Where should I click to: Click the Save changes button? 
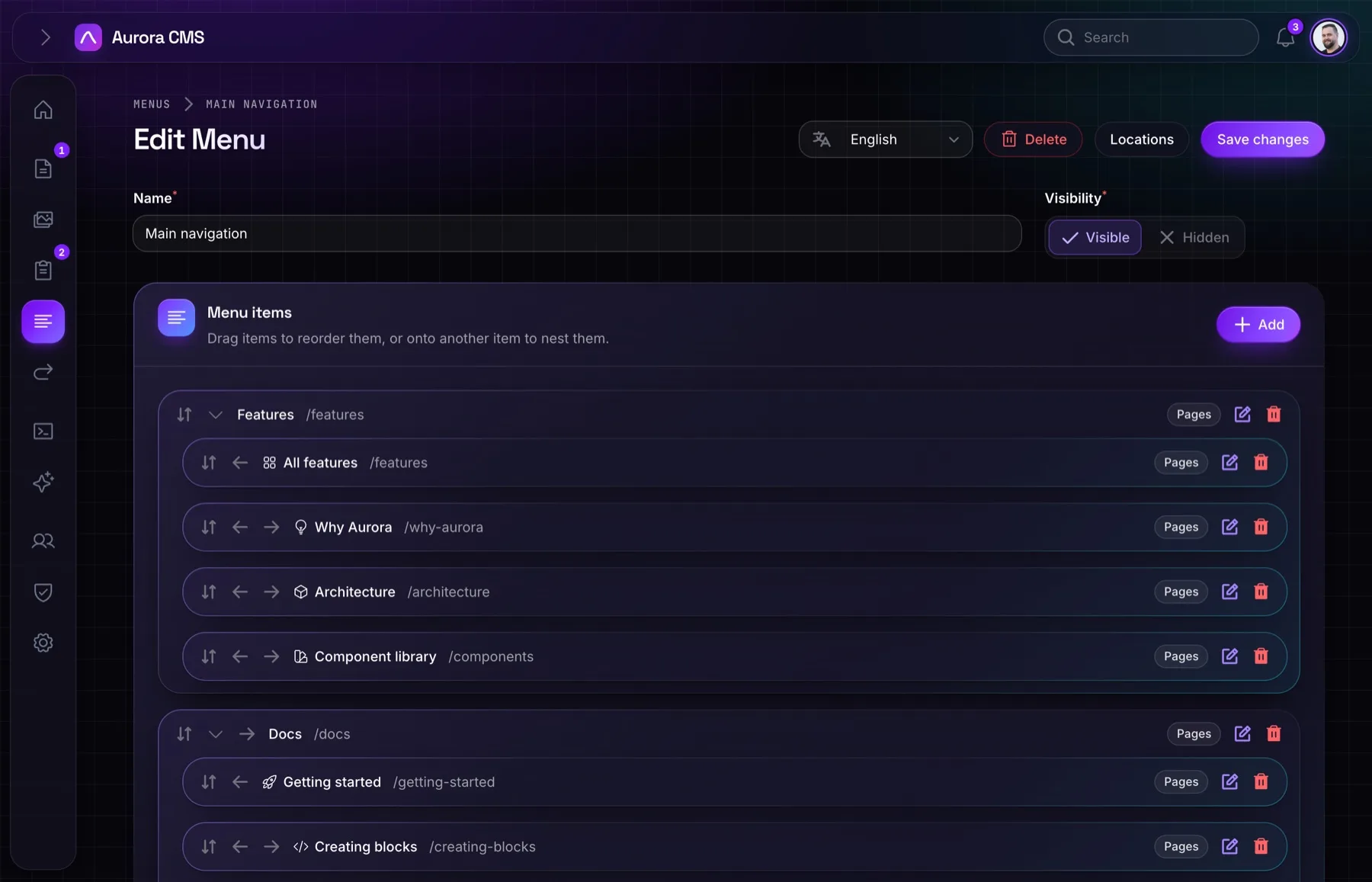[x=1262, y=140]
